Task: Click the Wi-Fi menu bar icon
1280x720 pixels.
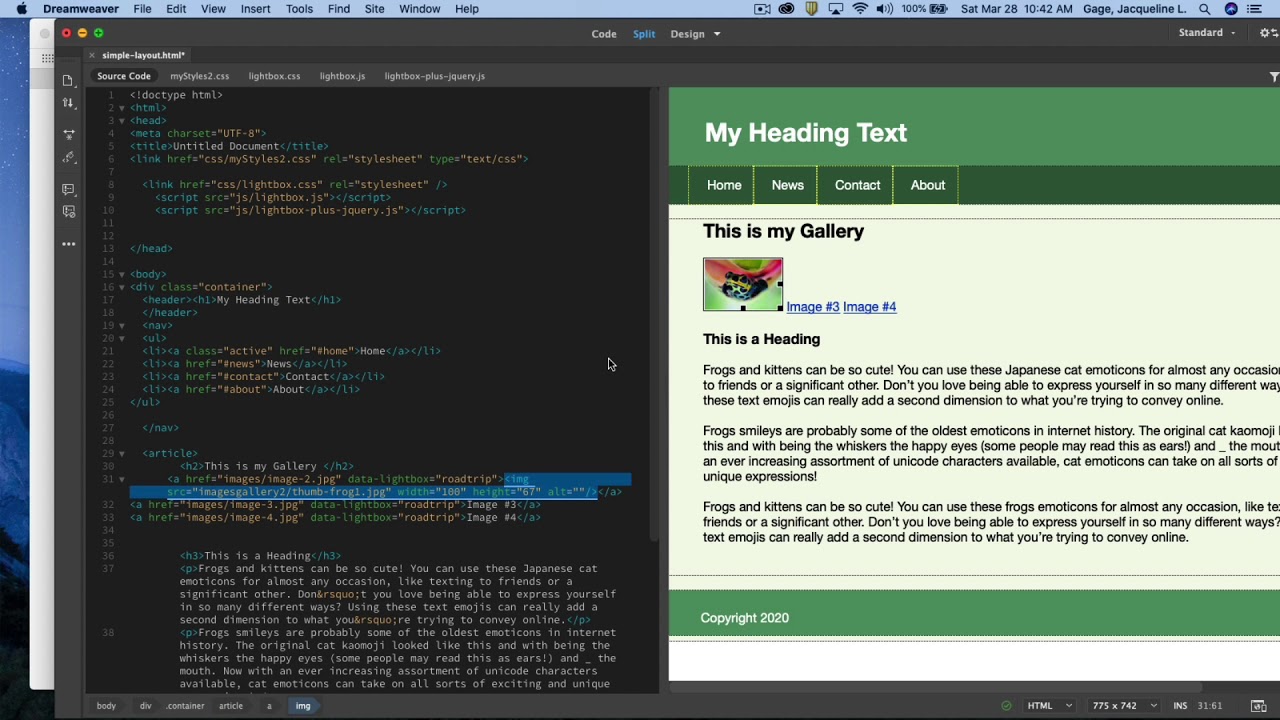Action: tap(861, 9)
